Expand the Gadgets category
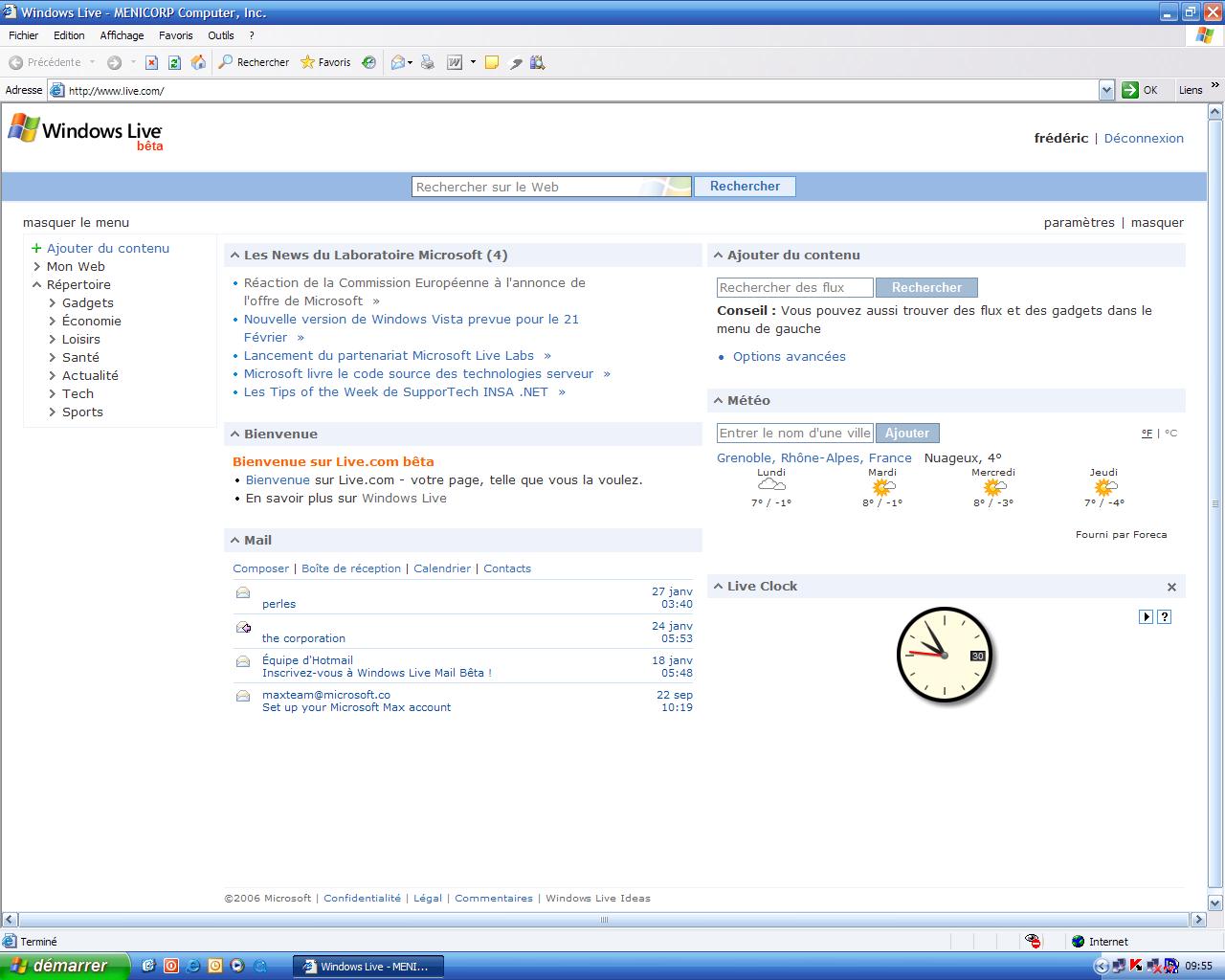Screen dimensions: 1225x980 point(53,303)
